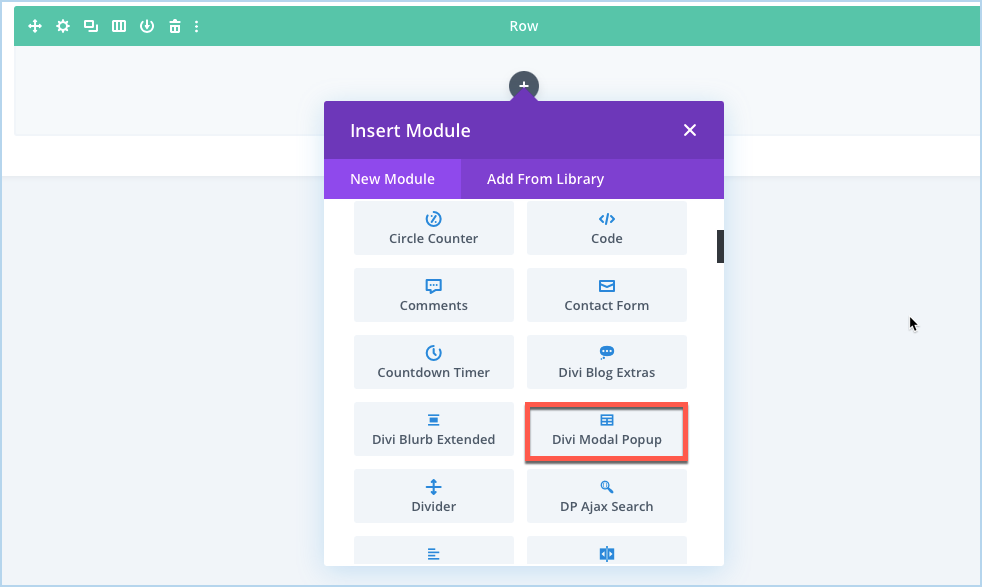Add a Comments module
This screenshot has width=982, height=587.
click(x=433, y=295)
